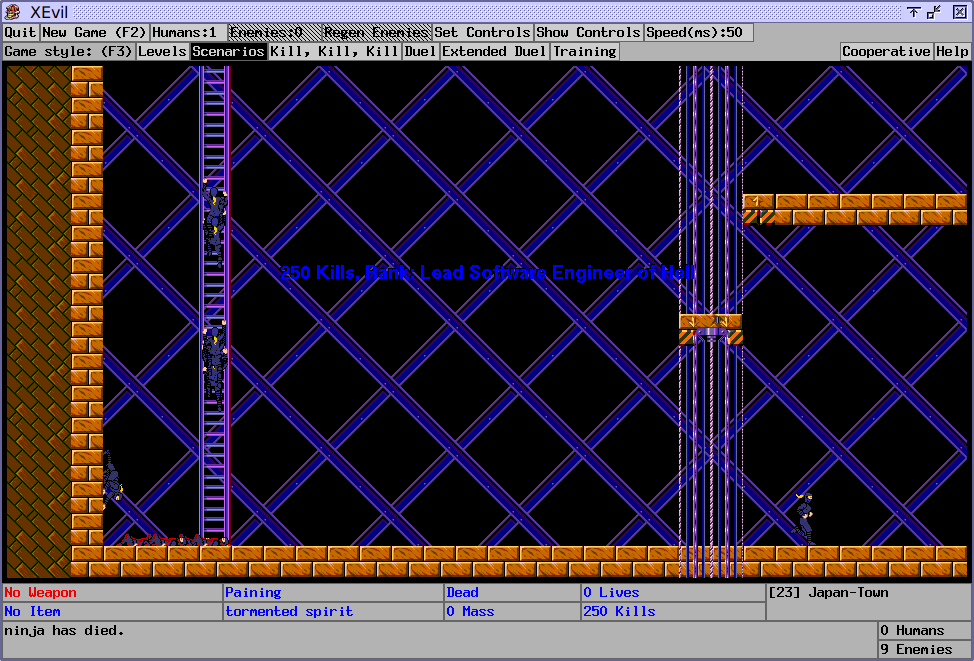Click the "No Weapon" status text
The width and height of the screenshot is (974, 661).
coord(40,593)
